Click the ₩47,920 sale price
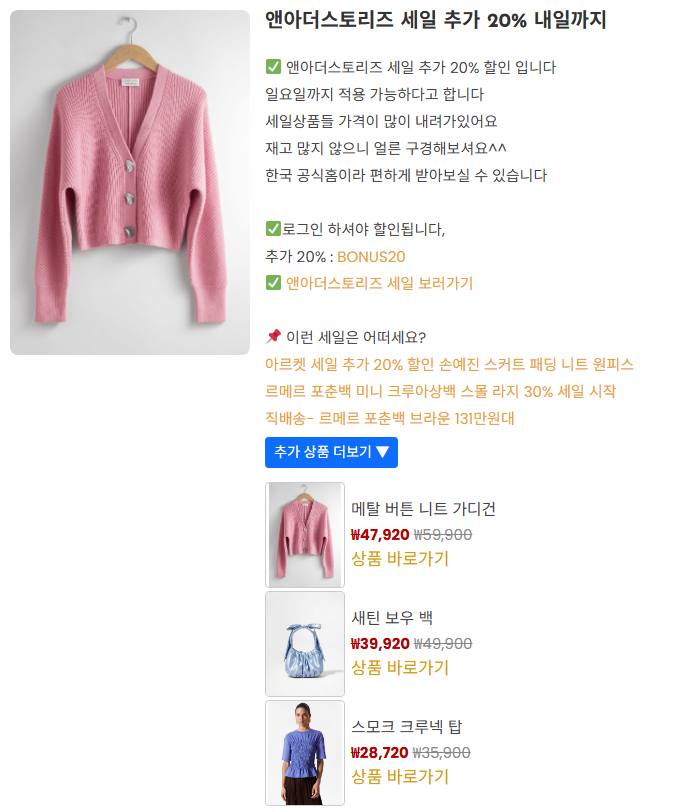 point(380,534)
